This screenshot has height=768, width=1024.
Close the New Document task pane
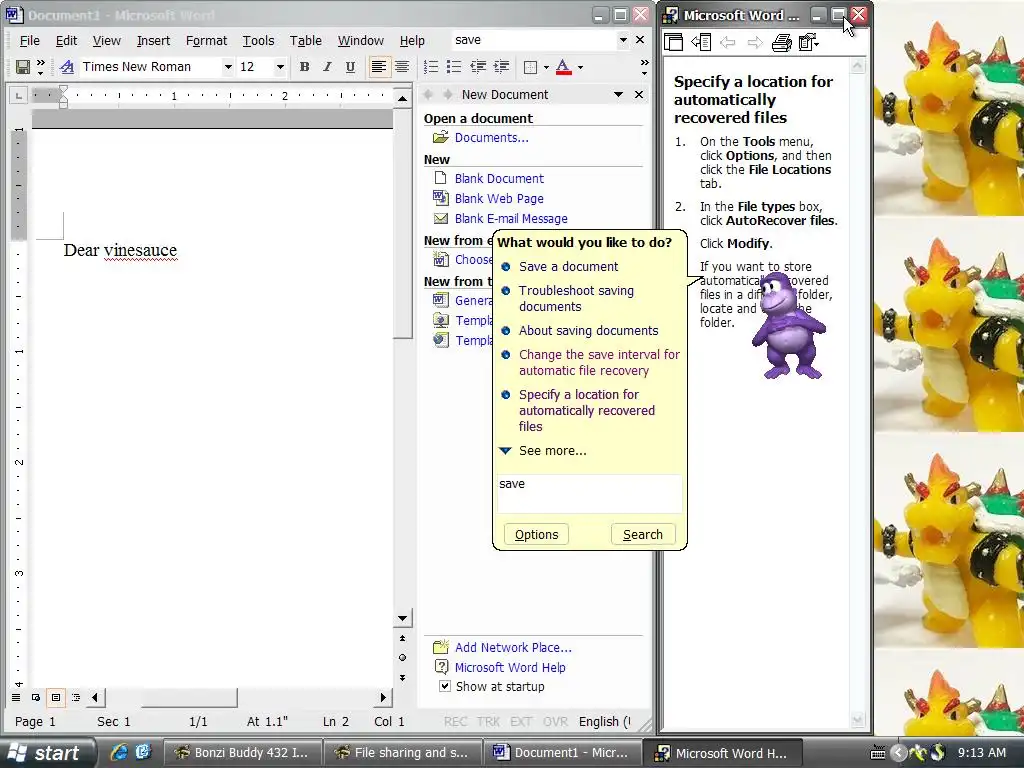click(639, 95)
